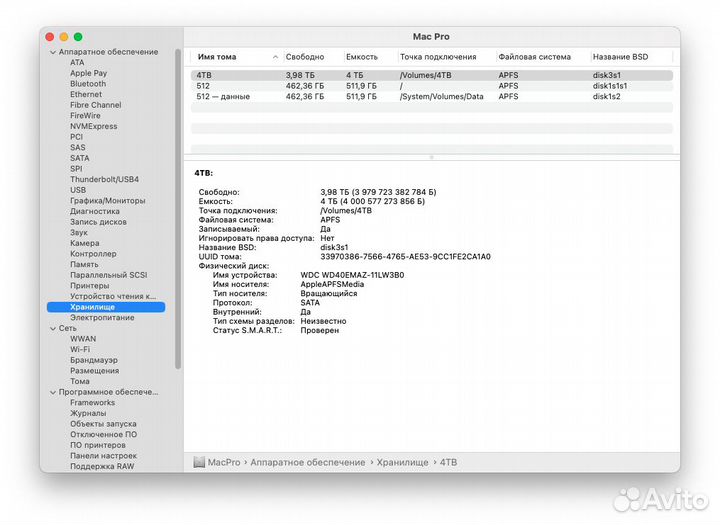
Task: Select WWAN under Сеть
Action: coord(83,339)
